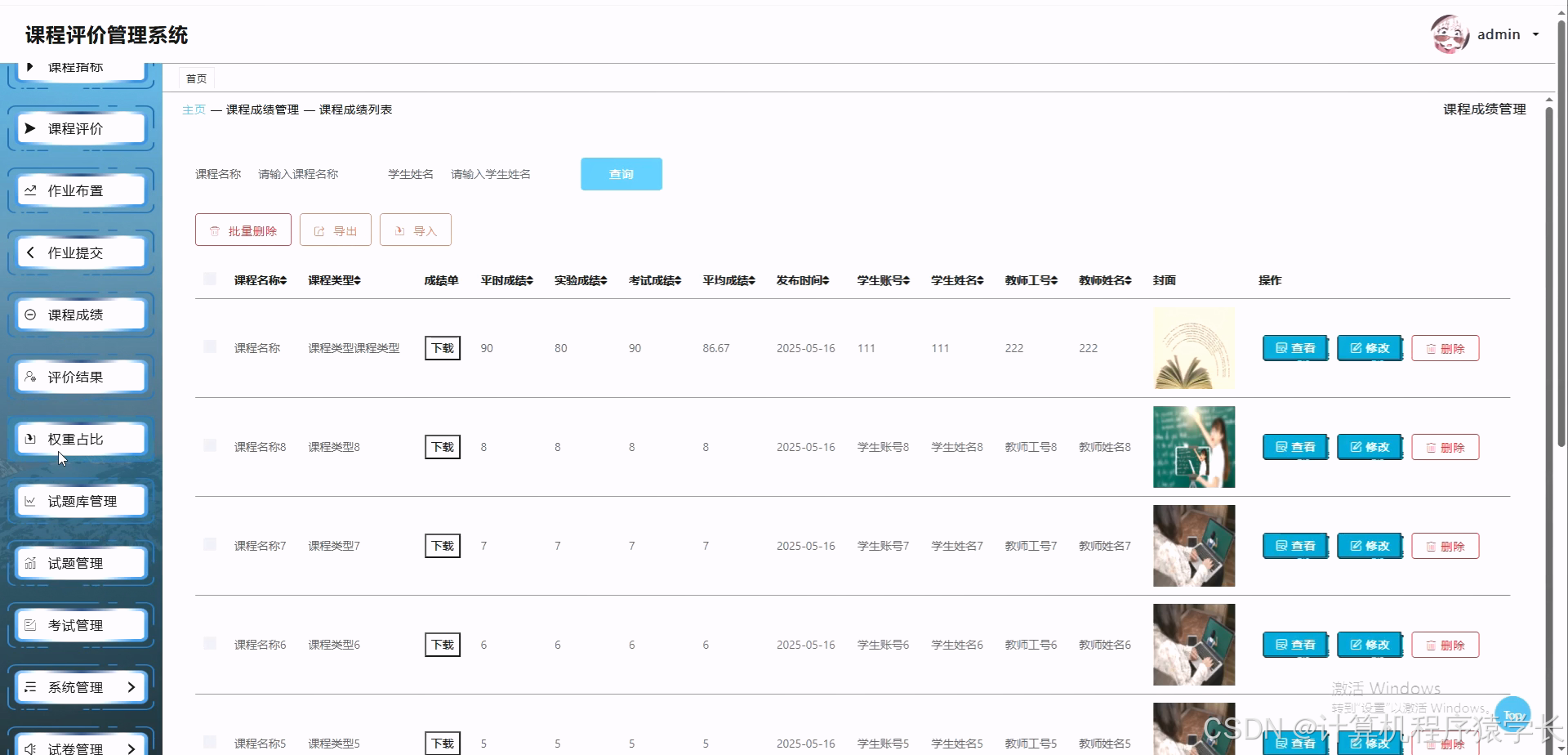Screen dimensions: 1568x755
Task: Click 修改 for 课程名称7 row
Action: point(1370,546)
